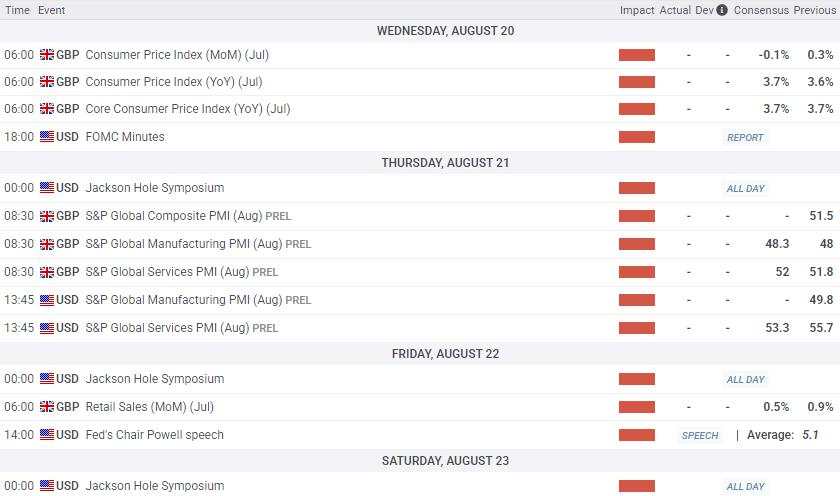Open the FOMC Minutes REPORT tag
Viewport: 840px width, 496px height.
(x=745, y=138)
